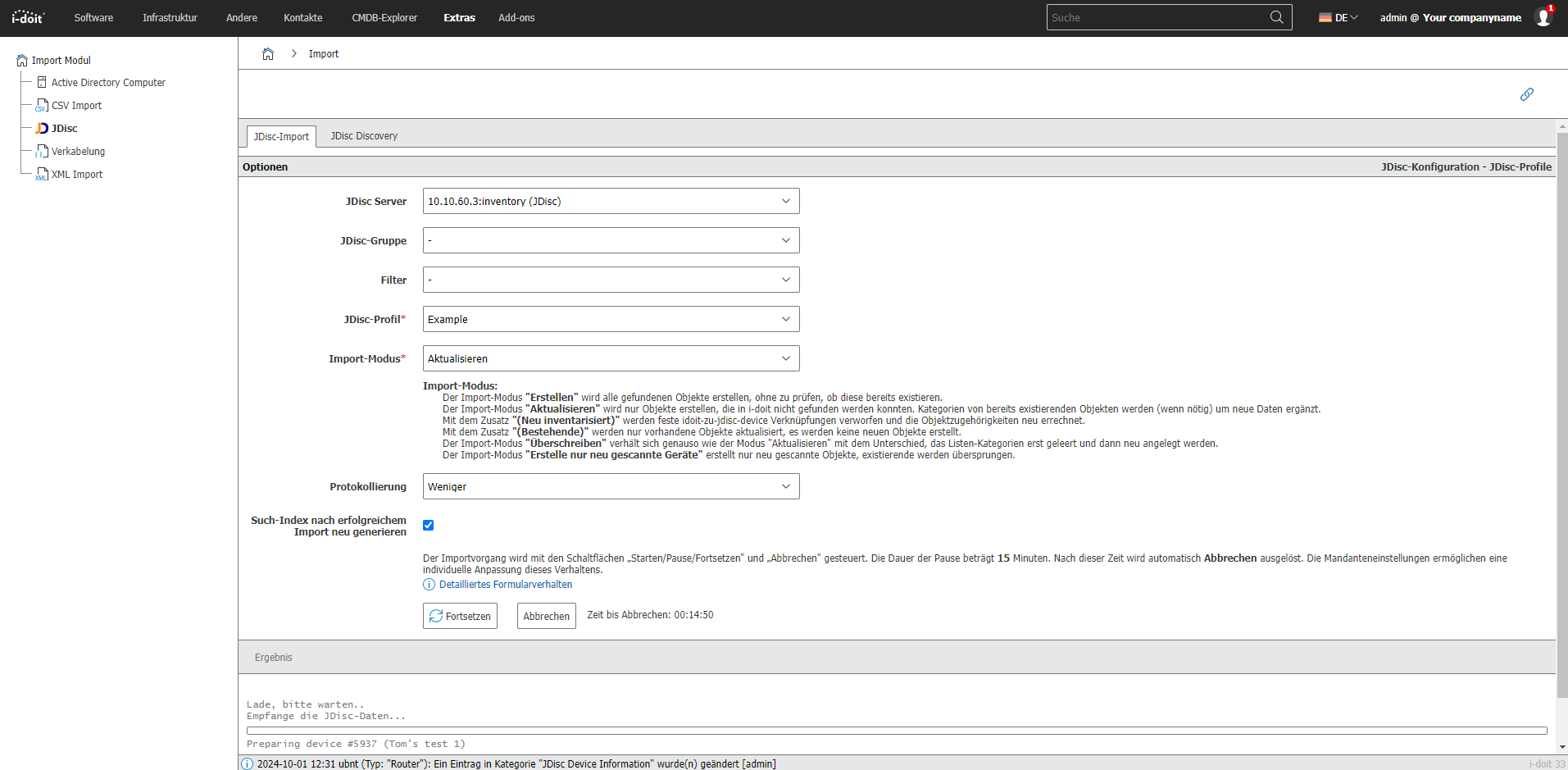This screenshot has width=1568, height=770.
Task: Click the i-doit logo
Action: point(28,17)
